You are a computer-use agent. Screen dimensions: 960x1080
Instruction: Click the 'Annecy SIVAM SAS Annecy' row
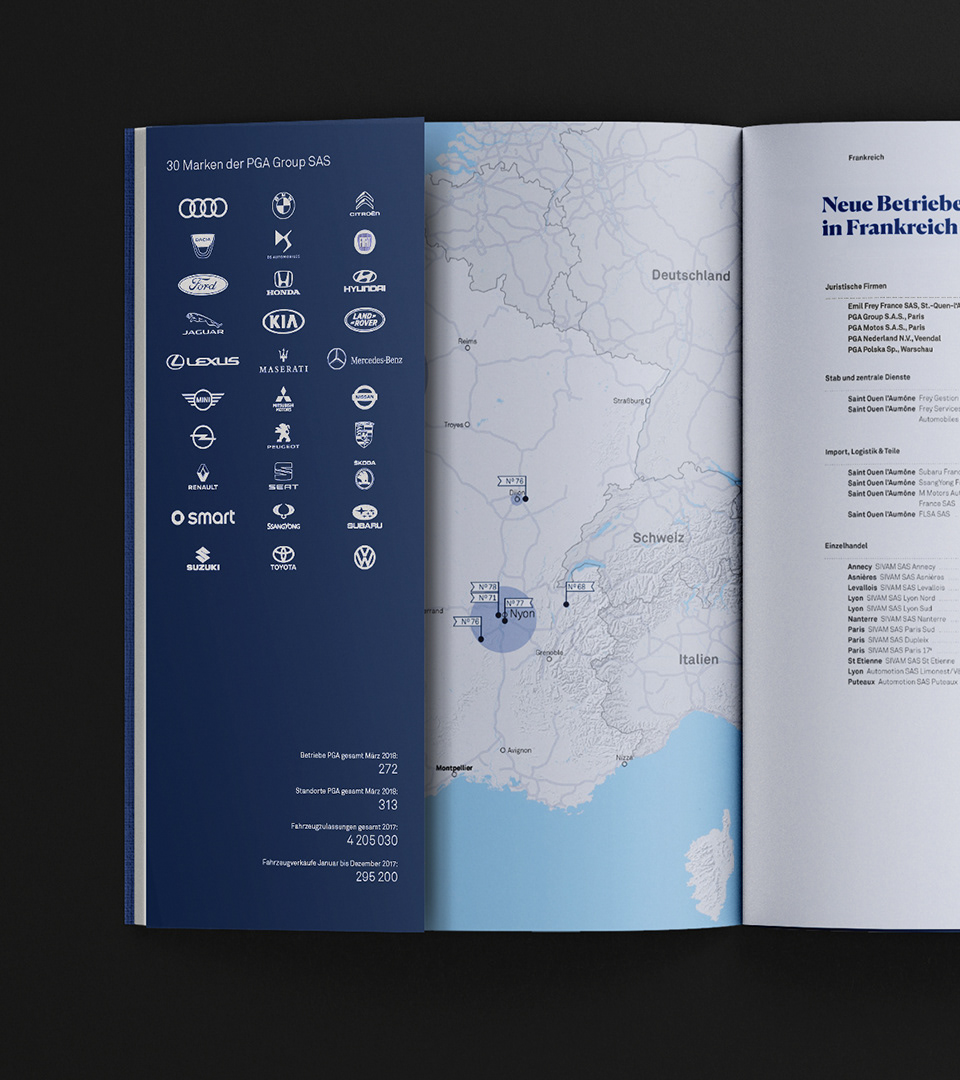(891, 567)
